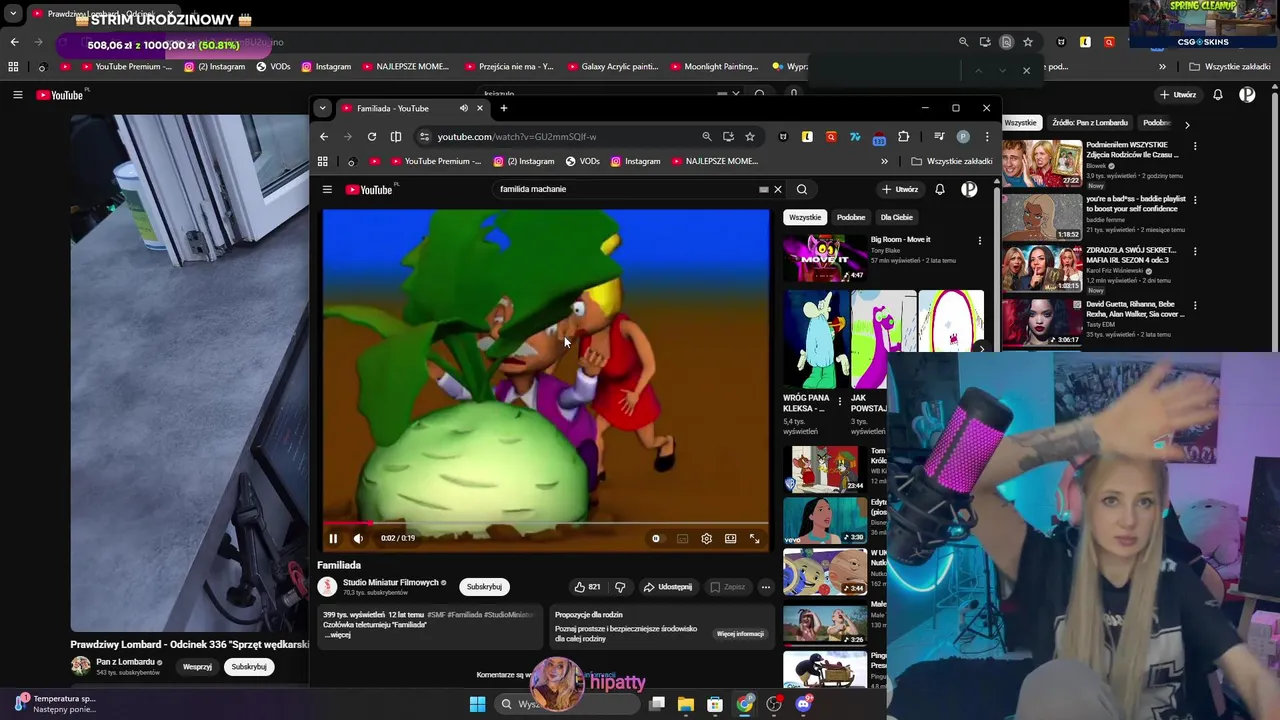Click YouTube logo in front window
The image size is (1280, 720).
[369, 189]
